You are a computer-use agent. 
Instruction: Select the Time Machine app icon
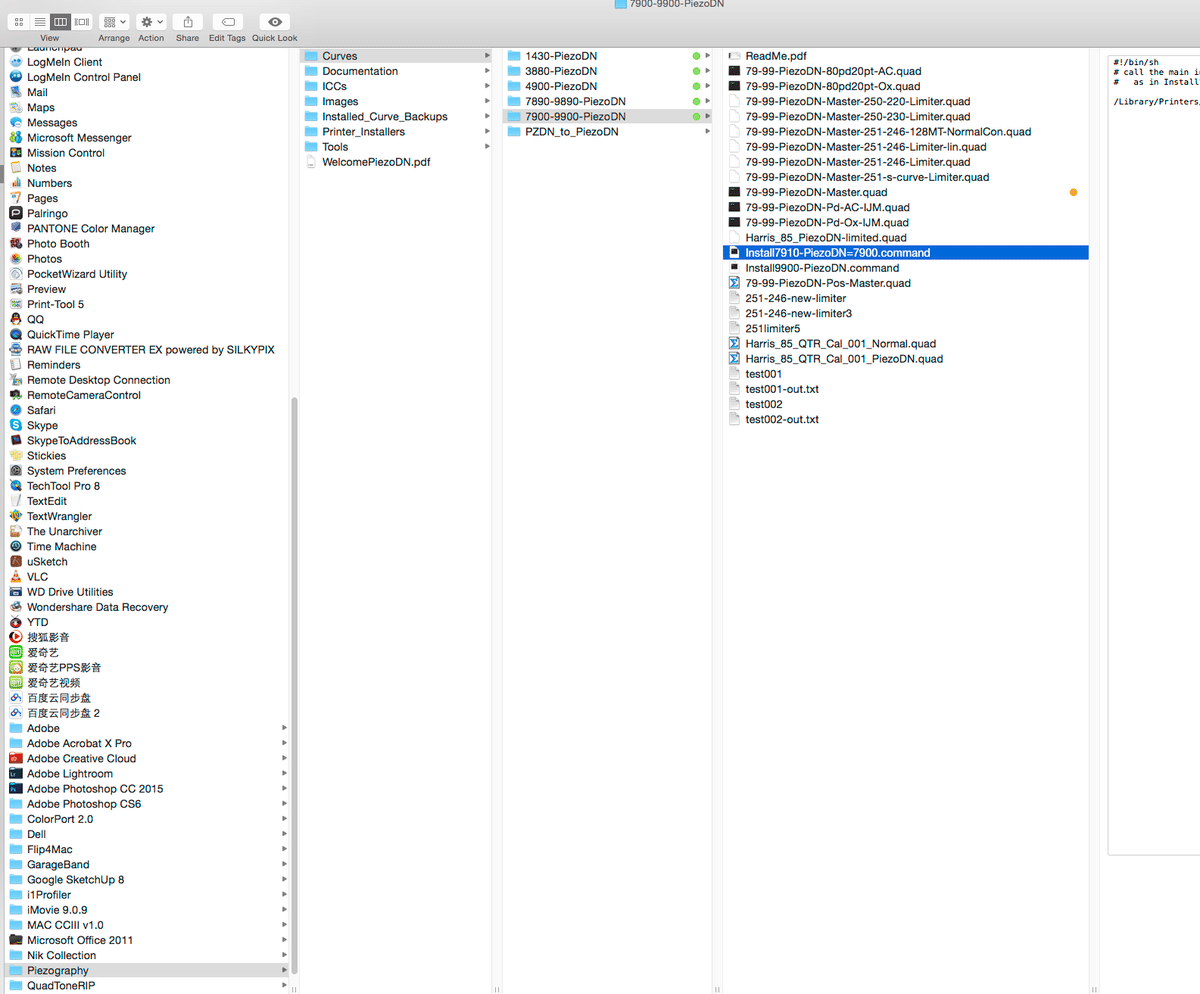coord(16,547)
